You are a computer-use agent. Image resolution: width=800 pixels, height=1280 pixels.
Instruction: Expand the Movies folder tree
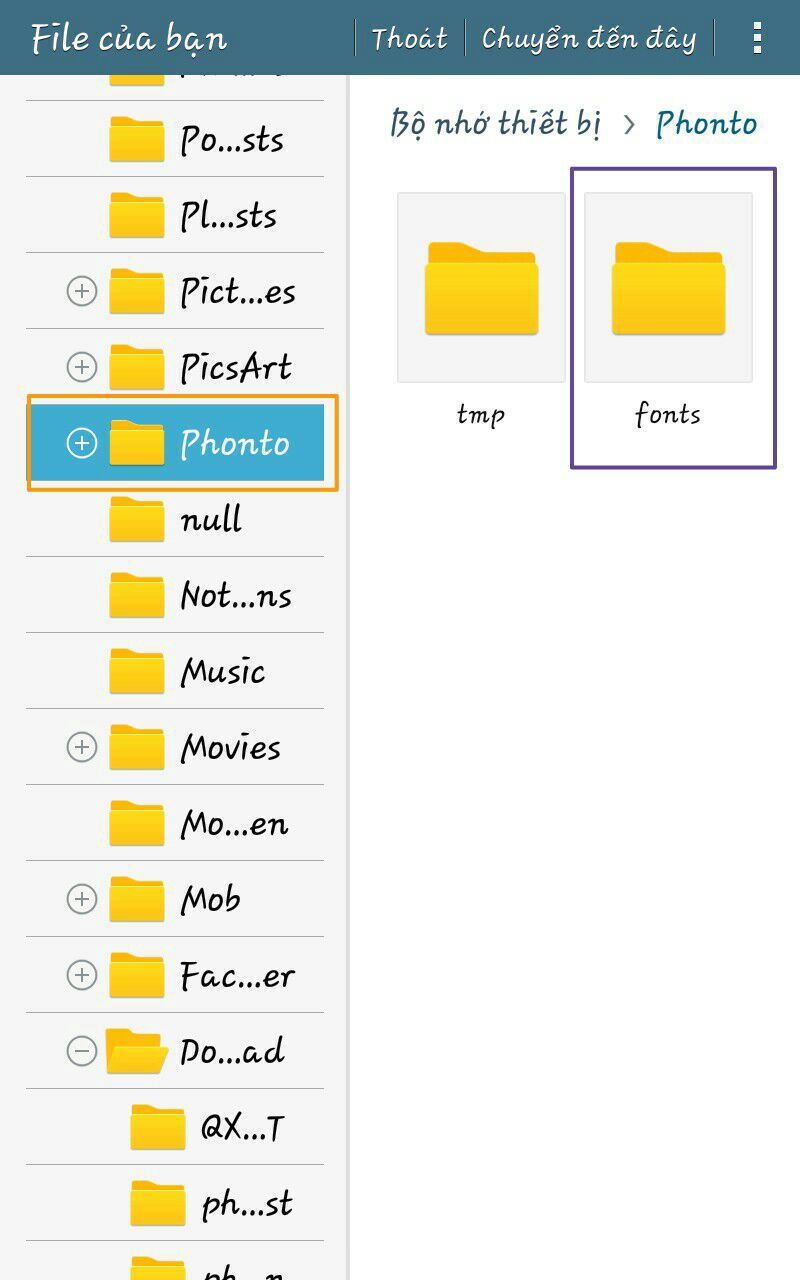tap(81, 747)
